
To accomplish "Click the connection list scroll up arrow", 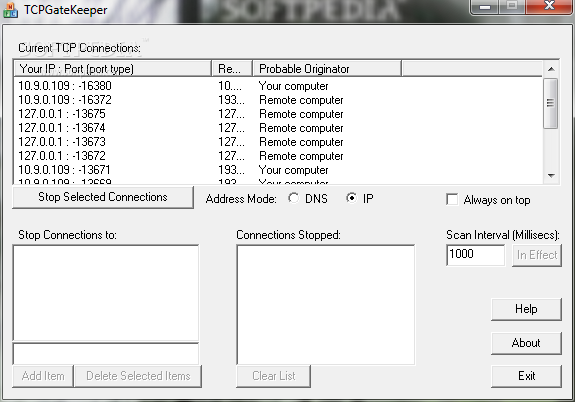I will pyautogui.click(x=551, y=69).
